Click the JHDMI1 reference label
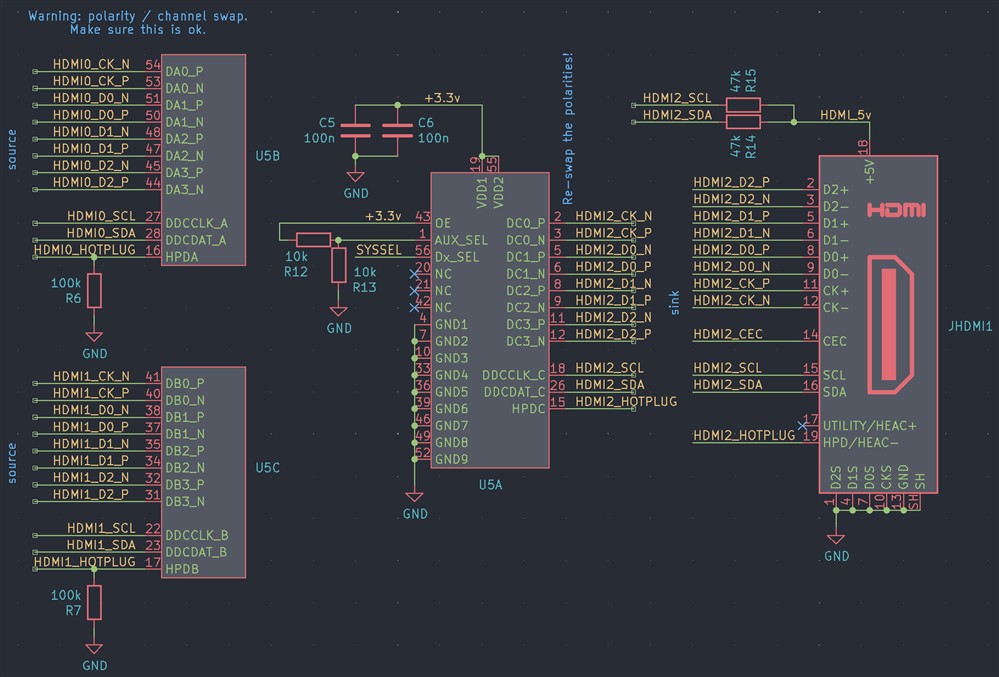The image size is (999, 677). click(970, 327)
